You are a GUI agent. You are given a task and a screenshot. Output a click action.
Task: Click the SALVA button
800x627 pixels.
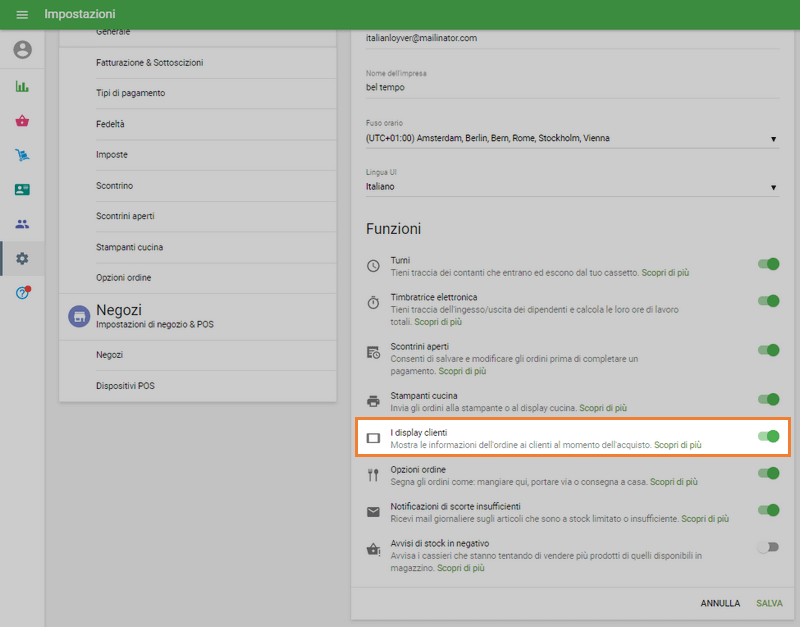pyautogui.click(x=769, y=603)
